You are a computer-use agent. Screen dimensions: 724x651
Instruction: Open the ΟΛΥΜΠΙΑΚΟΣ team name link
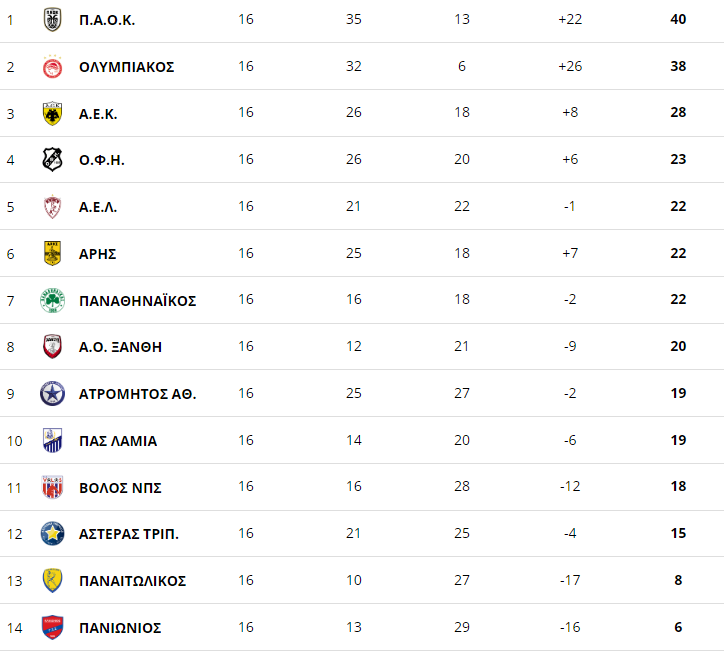[127, 67]
